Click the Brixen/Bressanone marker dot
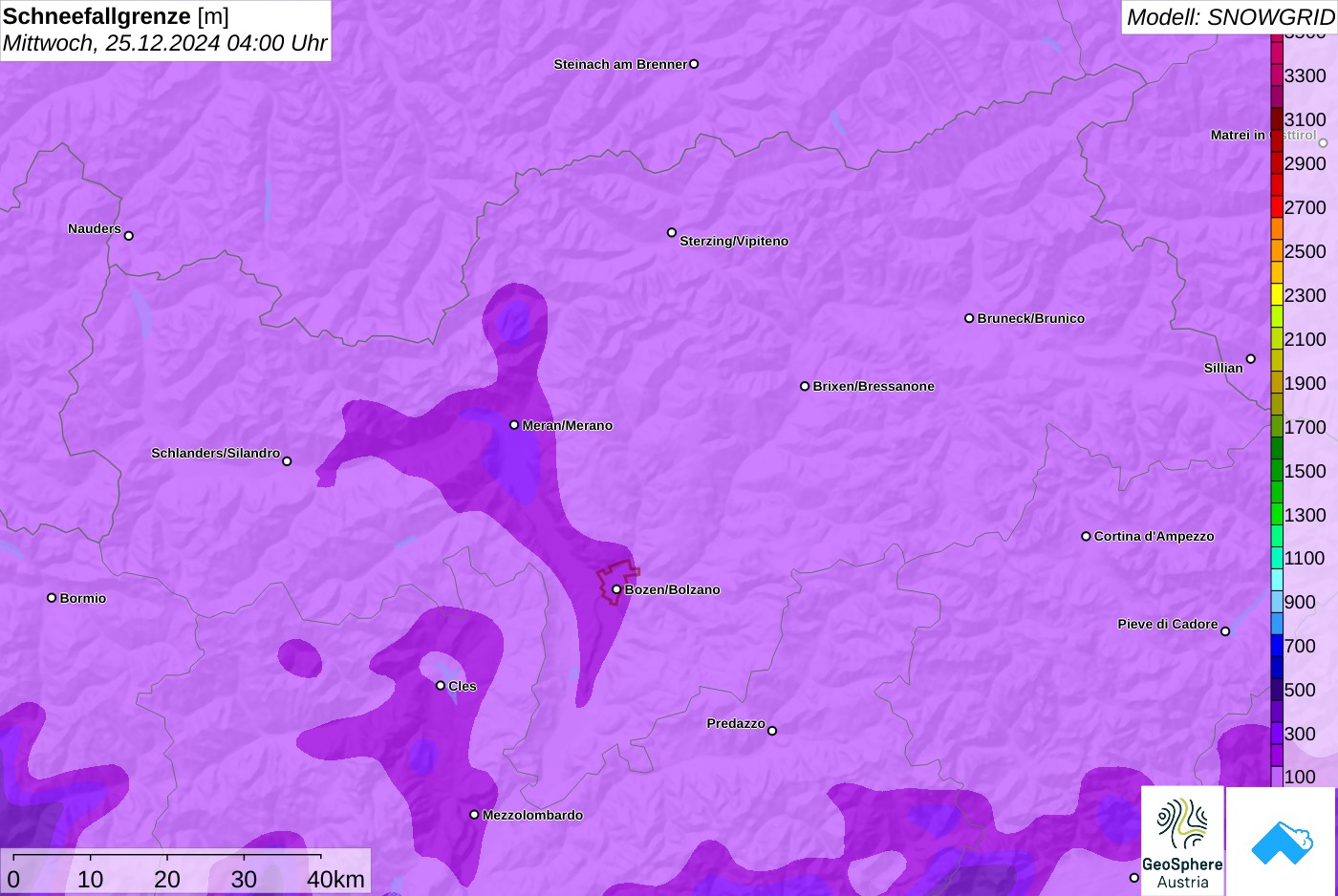1338x896 pixels. [805, 386]
